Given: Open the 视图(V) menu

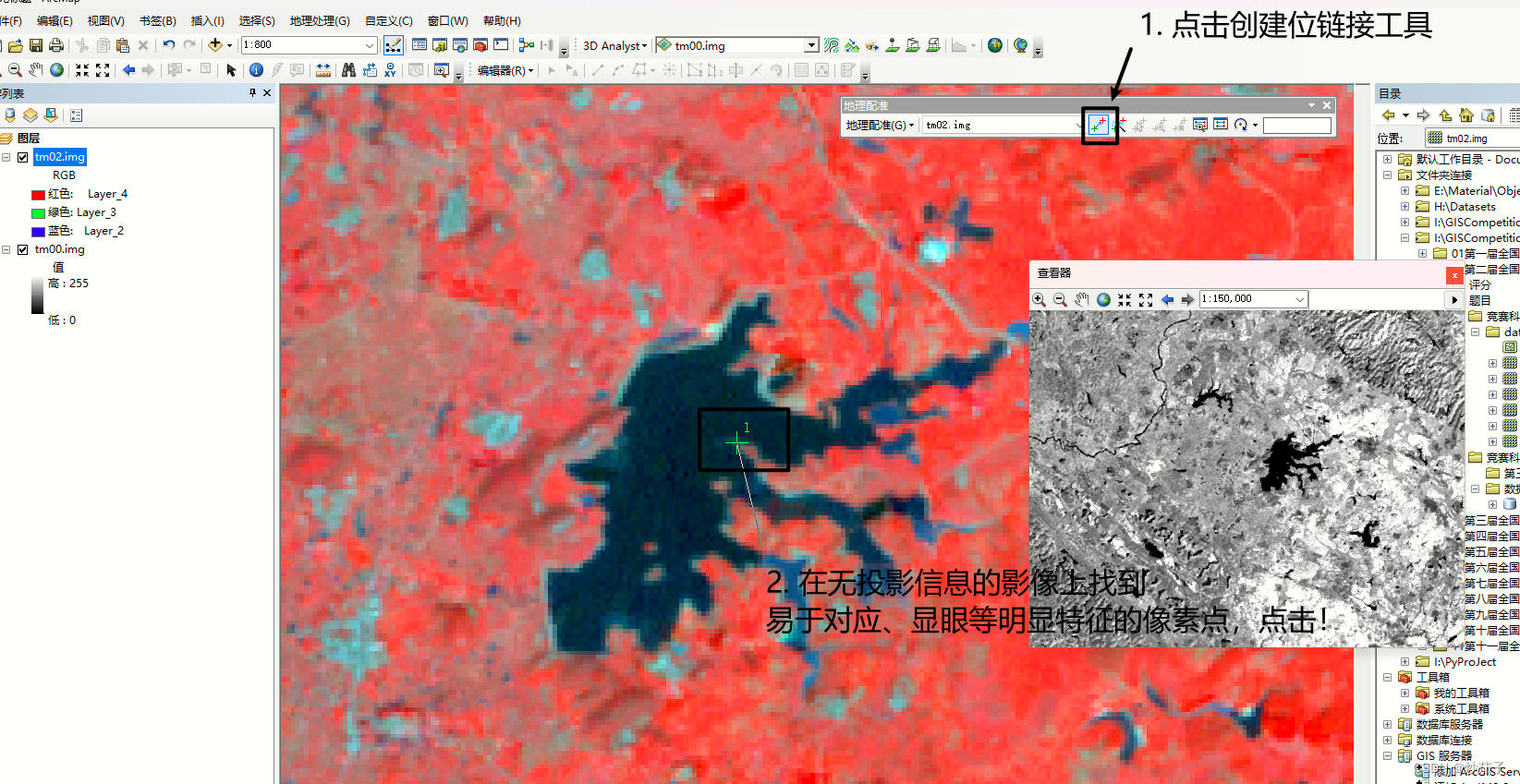Looking at the screenshot, I should (105, 20).
